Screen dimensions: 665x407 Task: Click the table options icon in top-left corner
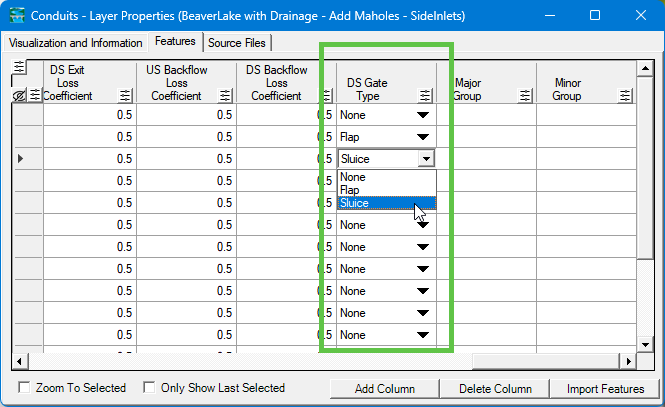click(20, 68)
